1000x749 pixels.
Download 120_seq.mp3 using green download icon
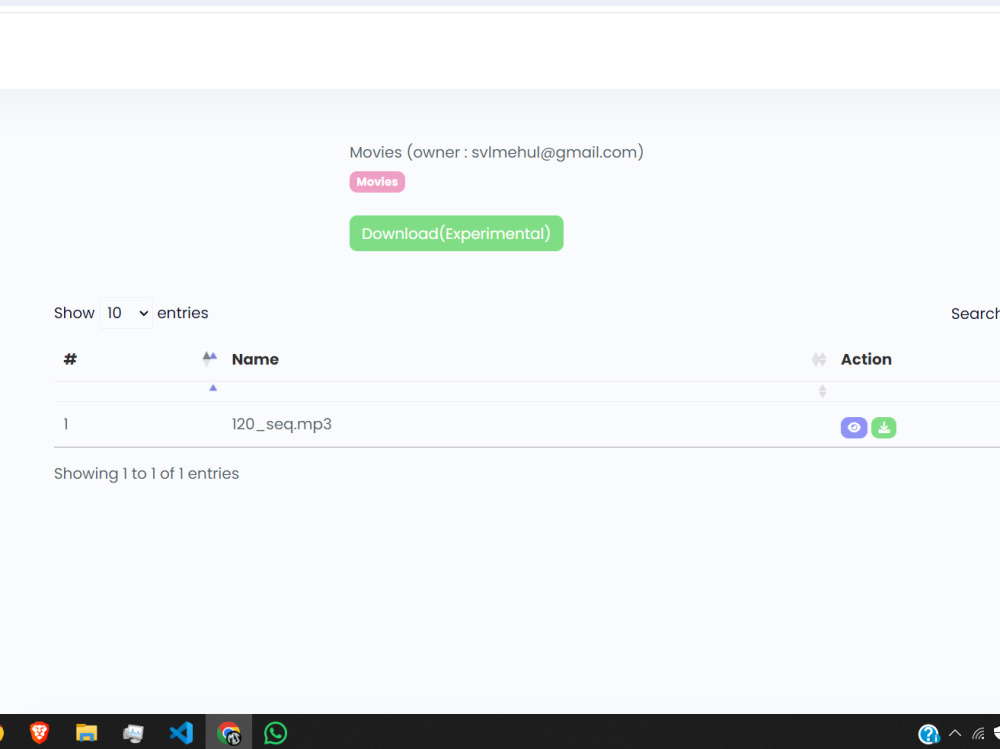pyautogui.click(x=883, y=427)
